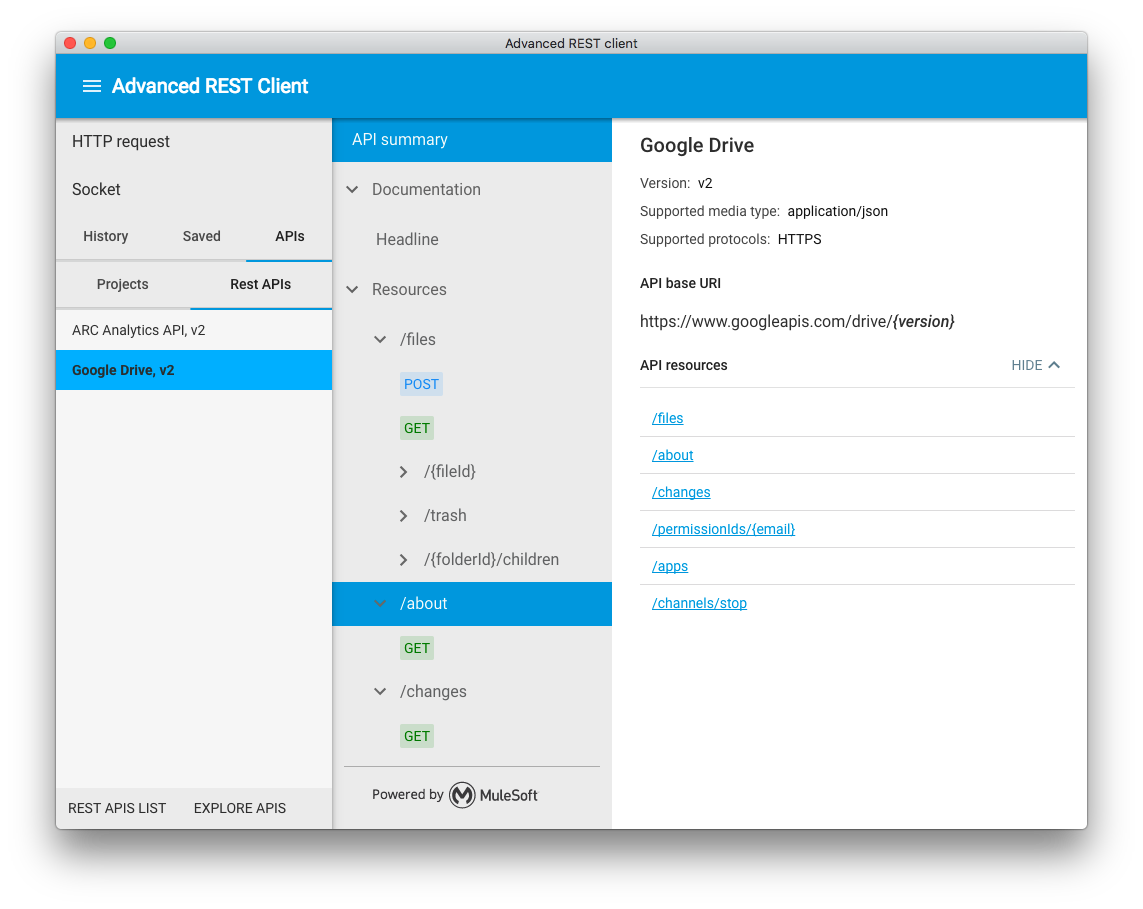Collapse the Resources section chevron

coord(352,289)
